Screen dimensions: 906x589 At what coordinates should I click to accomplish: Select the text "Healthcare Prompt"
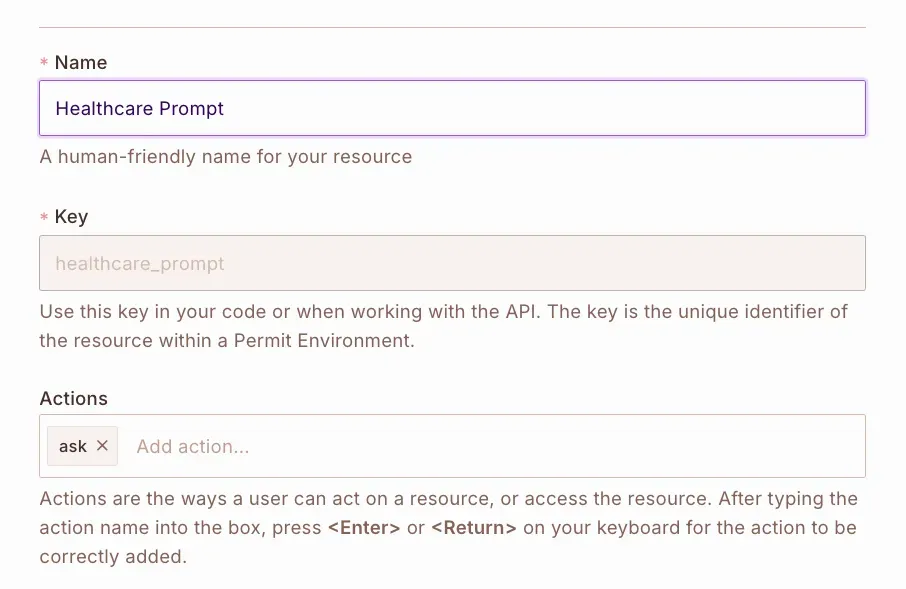point(138,108)
